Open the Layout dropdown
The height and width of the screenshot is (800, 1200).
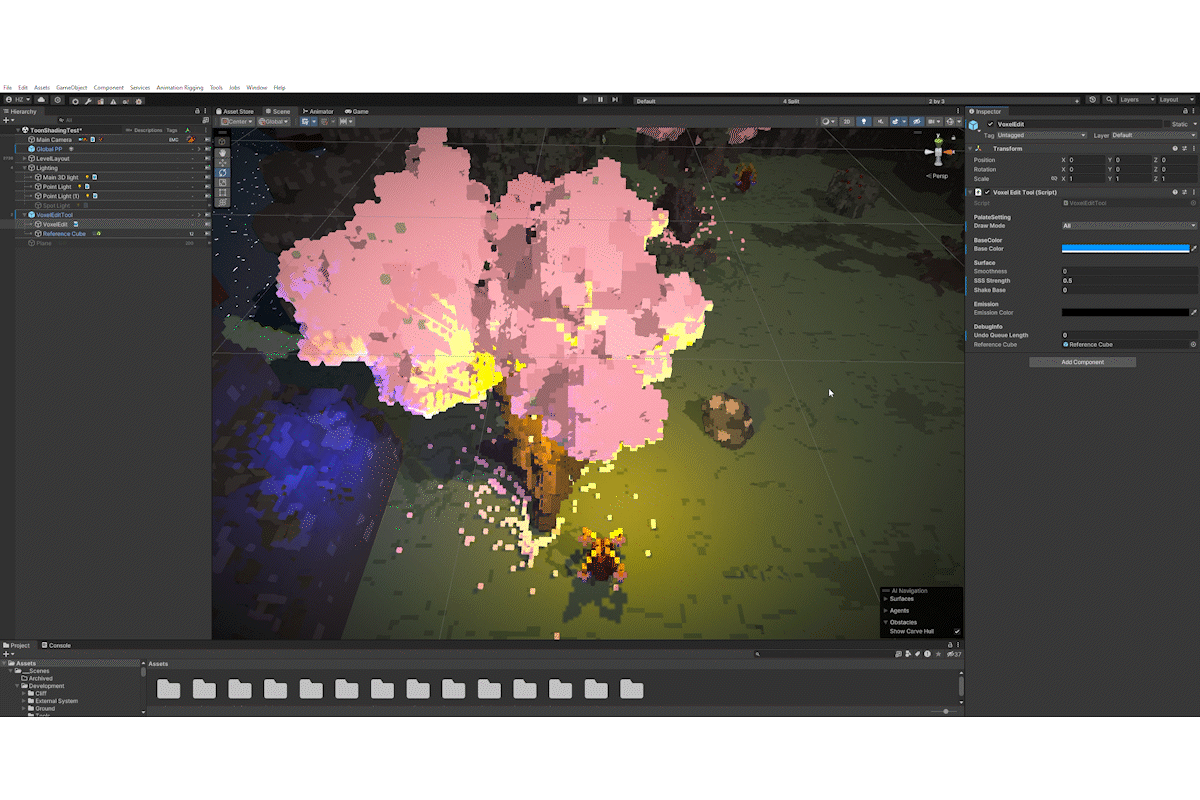click(1176, 100)
